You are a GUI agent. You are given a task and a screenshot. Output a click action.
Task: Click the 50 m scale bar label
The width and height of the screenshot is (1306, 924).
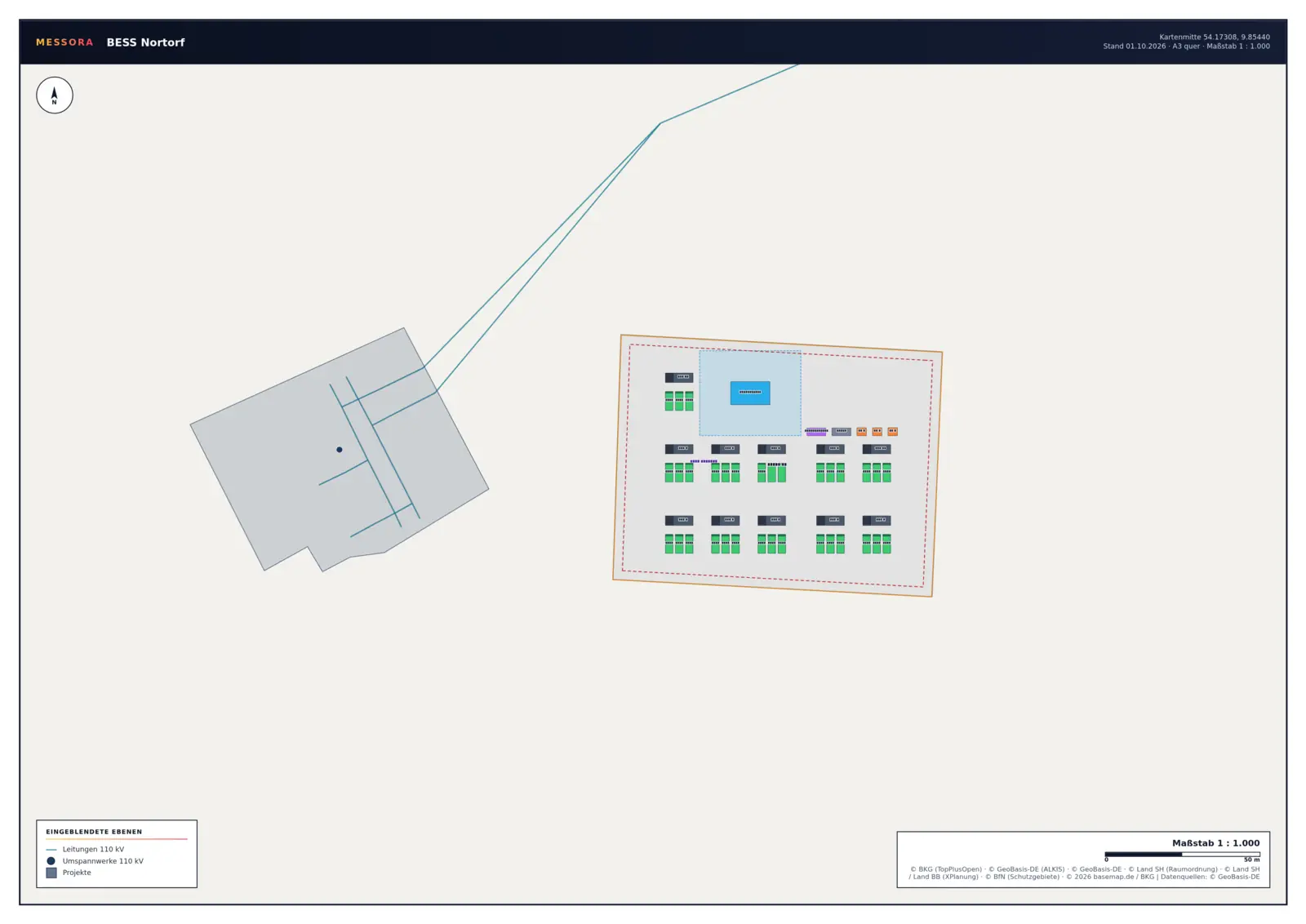[x=1251, y=860]
